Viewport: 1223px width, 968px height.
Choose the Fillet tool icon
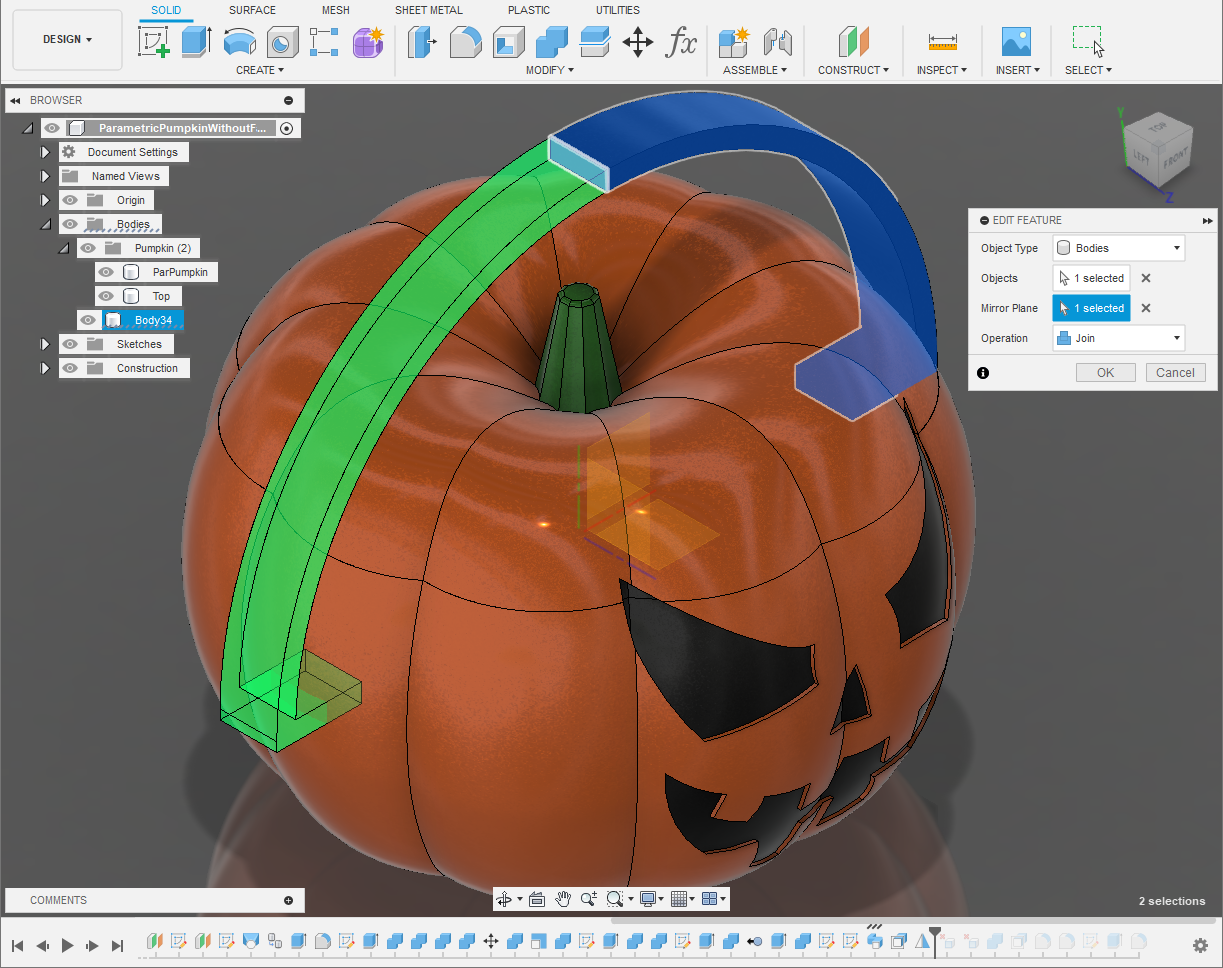coord(465,42)
